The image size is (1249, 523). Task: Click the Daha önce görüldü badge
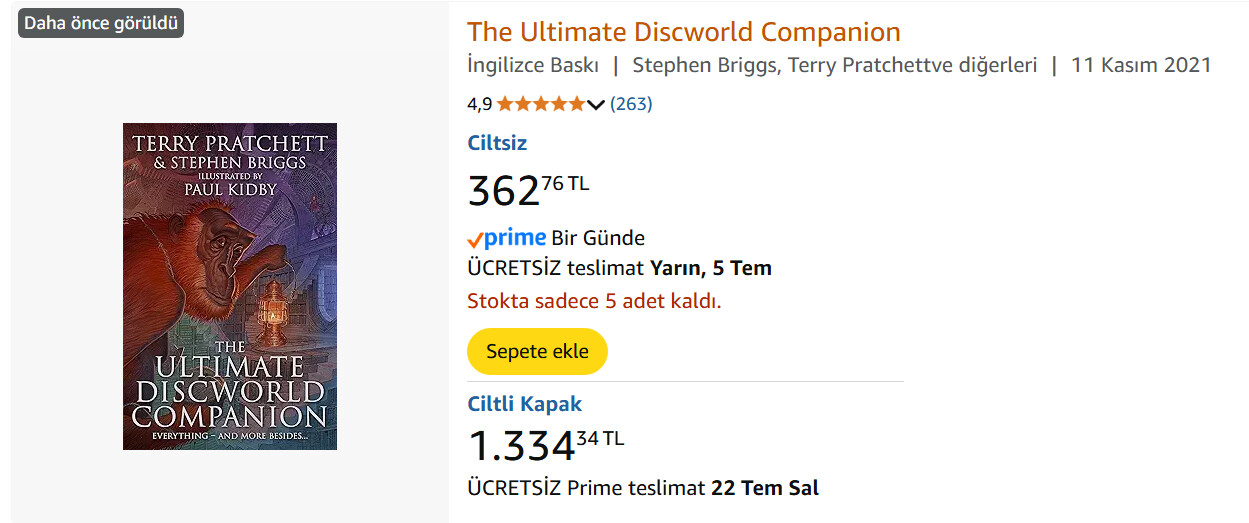tap(101, 23)
